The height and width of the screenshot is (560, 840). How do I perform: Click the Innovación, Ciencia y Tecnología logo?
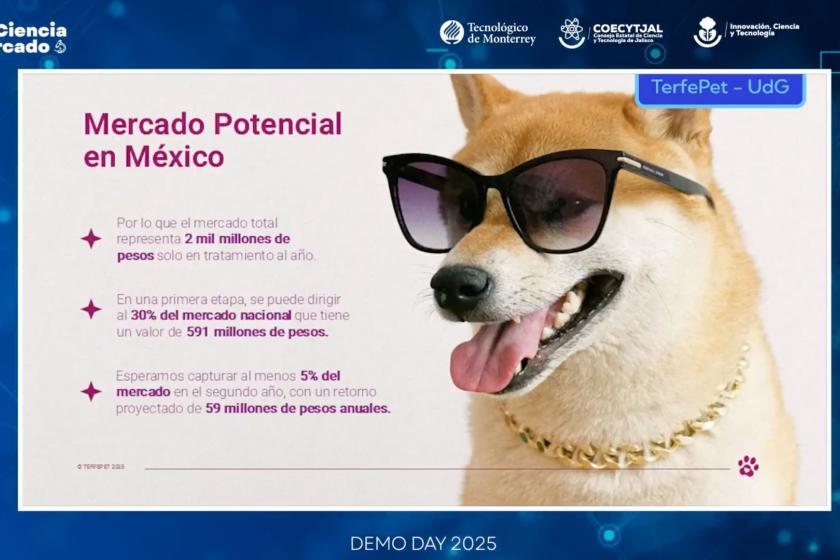(x=708, y=32)
